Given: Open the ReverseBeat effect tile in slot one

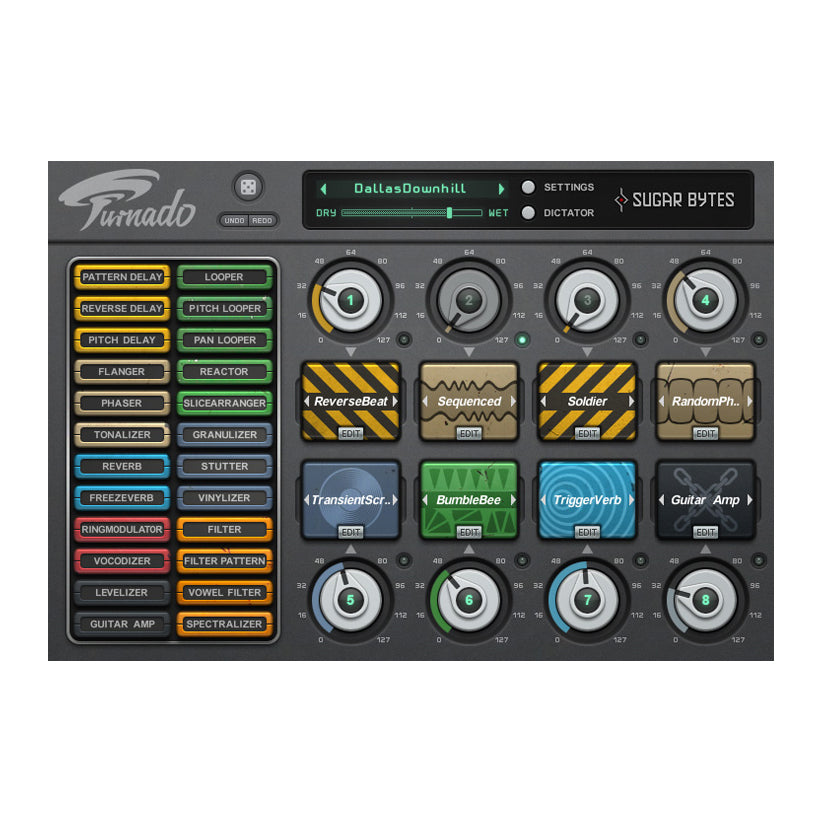Looking at the screenshot, I should tap(351, 401).
